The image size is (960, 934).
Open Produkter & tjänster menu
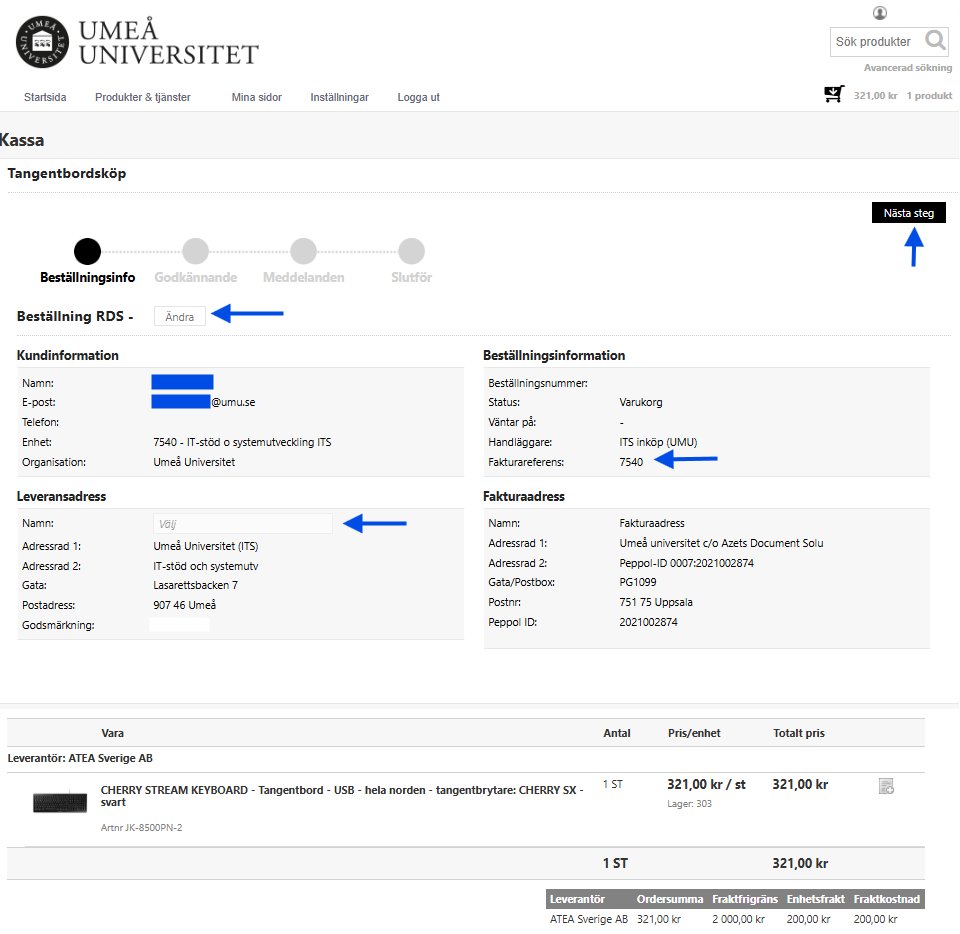[142, 97]
